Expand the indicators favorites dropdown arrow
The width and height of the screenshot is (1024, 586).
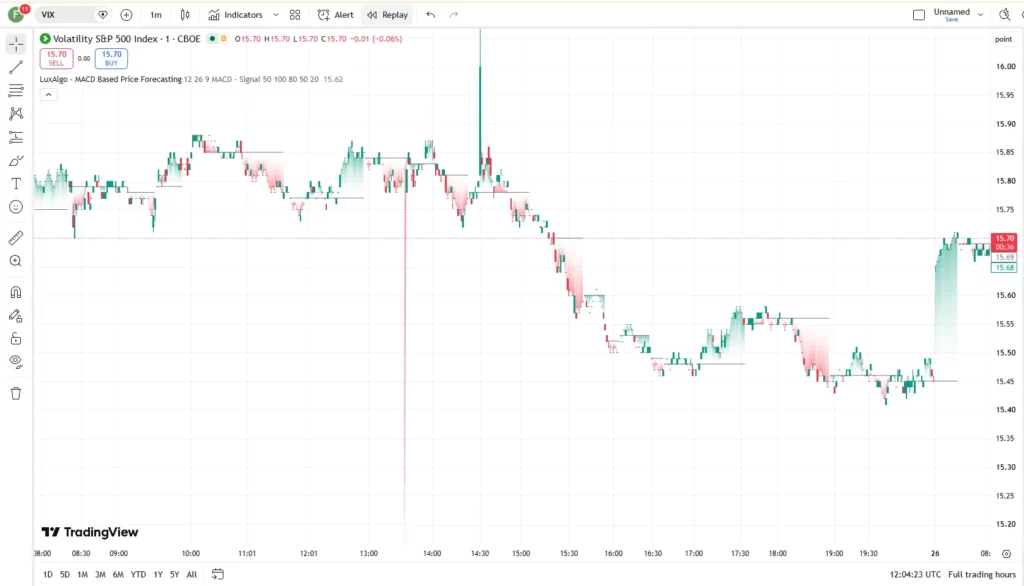pyautogui.click(x=276, y=14)
